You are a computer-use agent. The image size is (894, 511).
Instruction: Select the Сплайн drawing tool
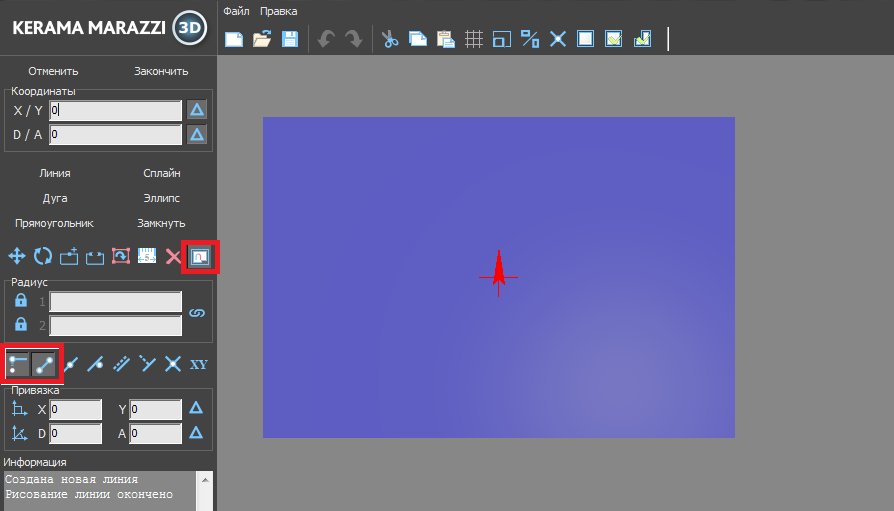(x=162, y=173)
